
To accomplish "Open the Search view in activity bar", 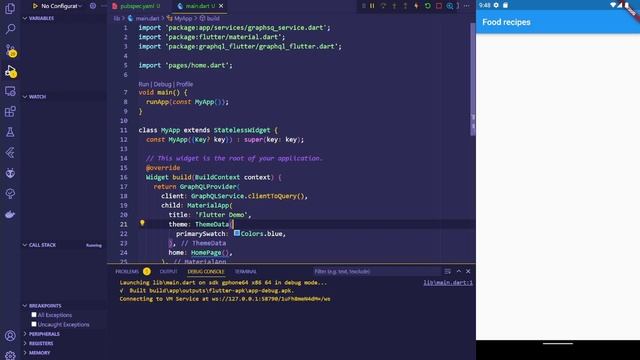I will click(x=10, y=29).
